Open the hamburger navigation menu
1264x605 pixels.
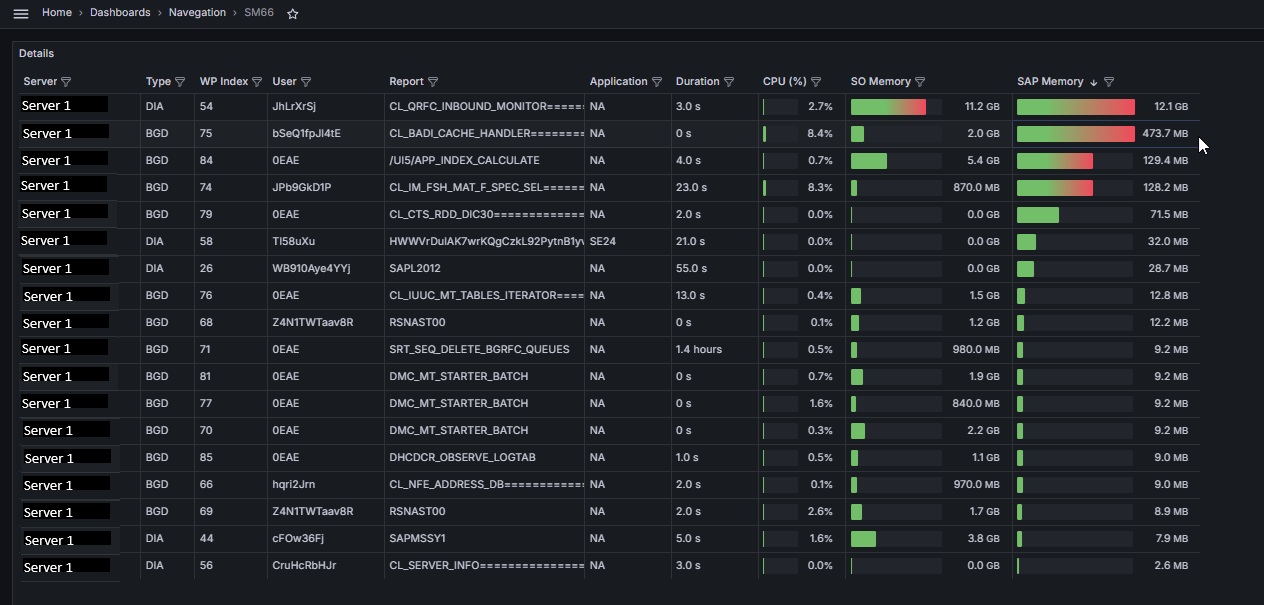coord(21,14)
